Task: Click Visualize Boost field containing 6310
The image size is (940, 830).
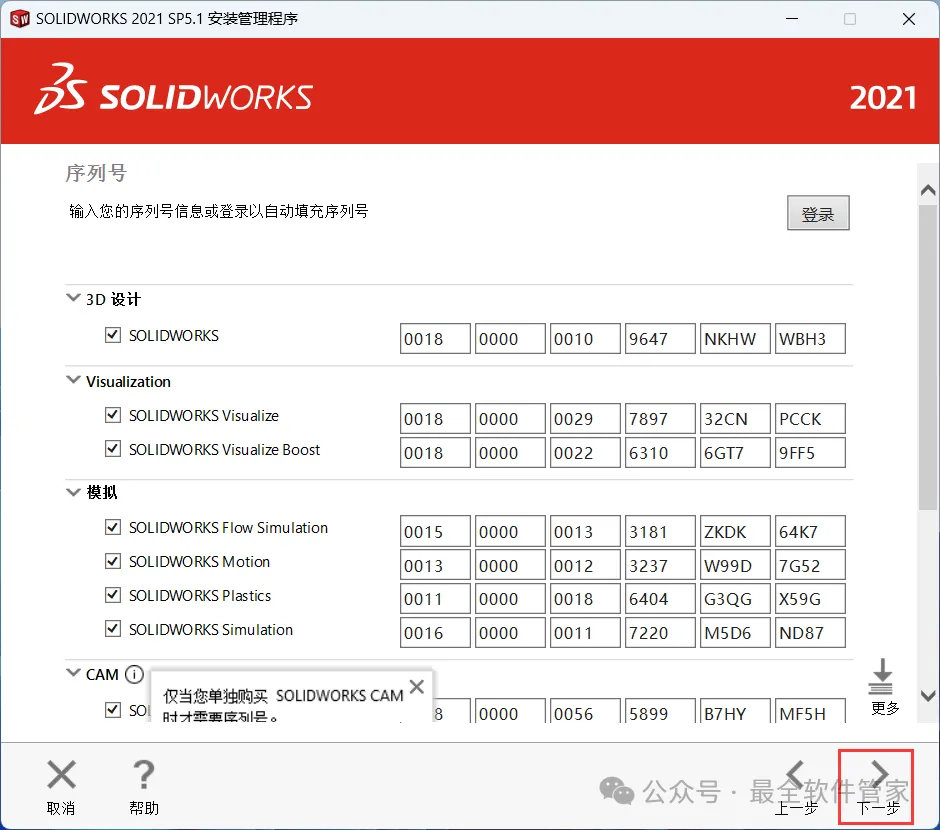Action: 660,452
